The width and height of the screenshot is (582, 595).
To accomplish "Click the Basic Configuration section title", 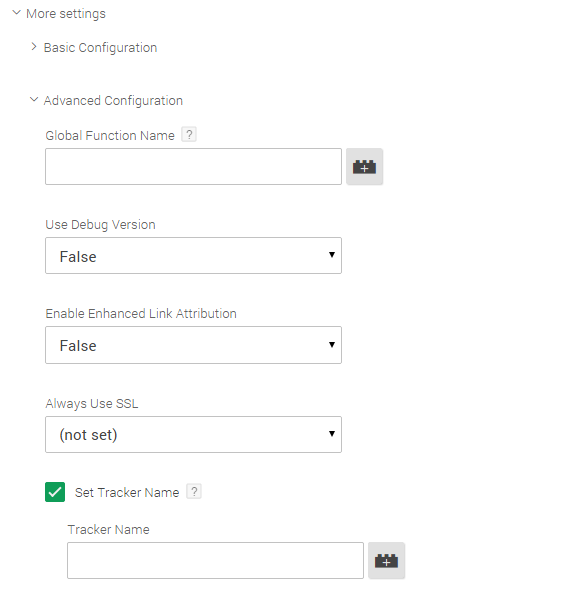I will (x=101, y=48).
